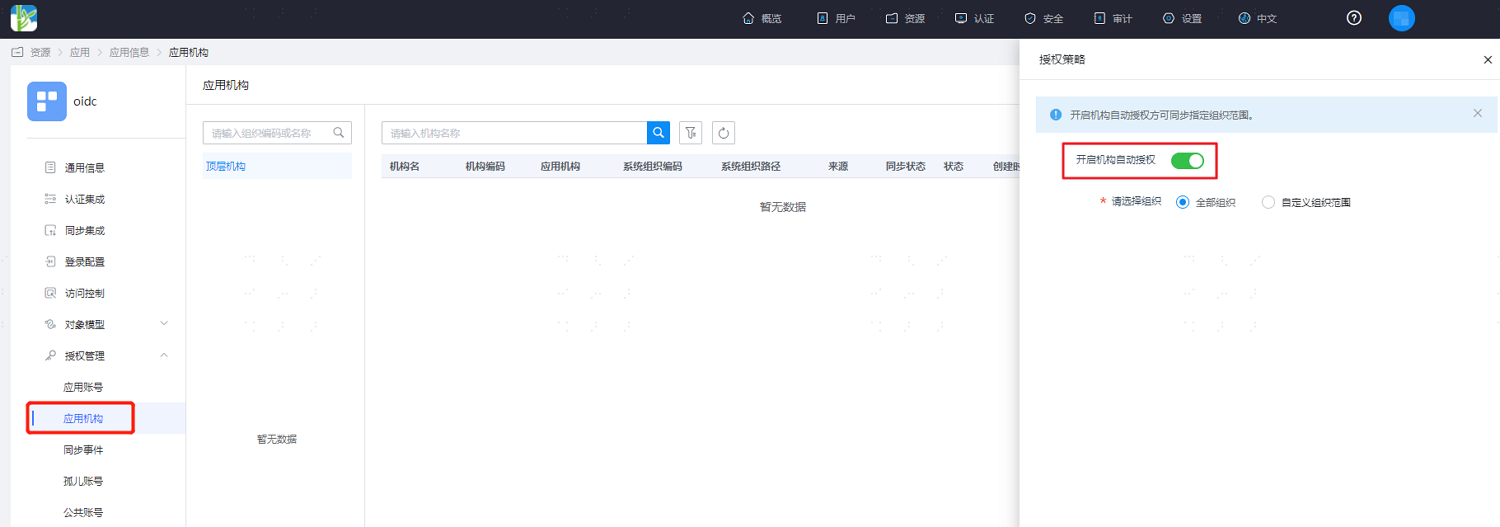1500x527 pixels.
Task: Click the 登录配置 icon in sidebar
Action: [50, 261]
